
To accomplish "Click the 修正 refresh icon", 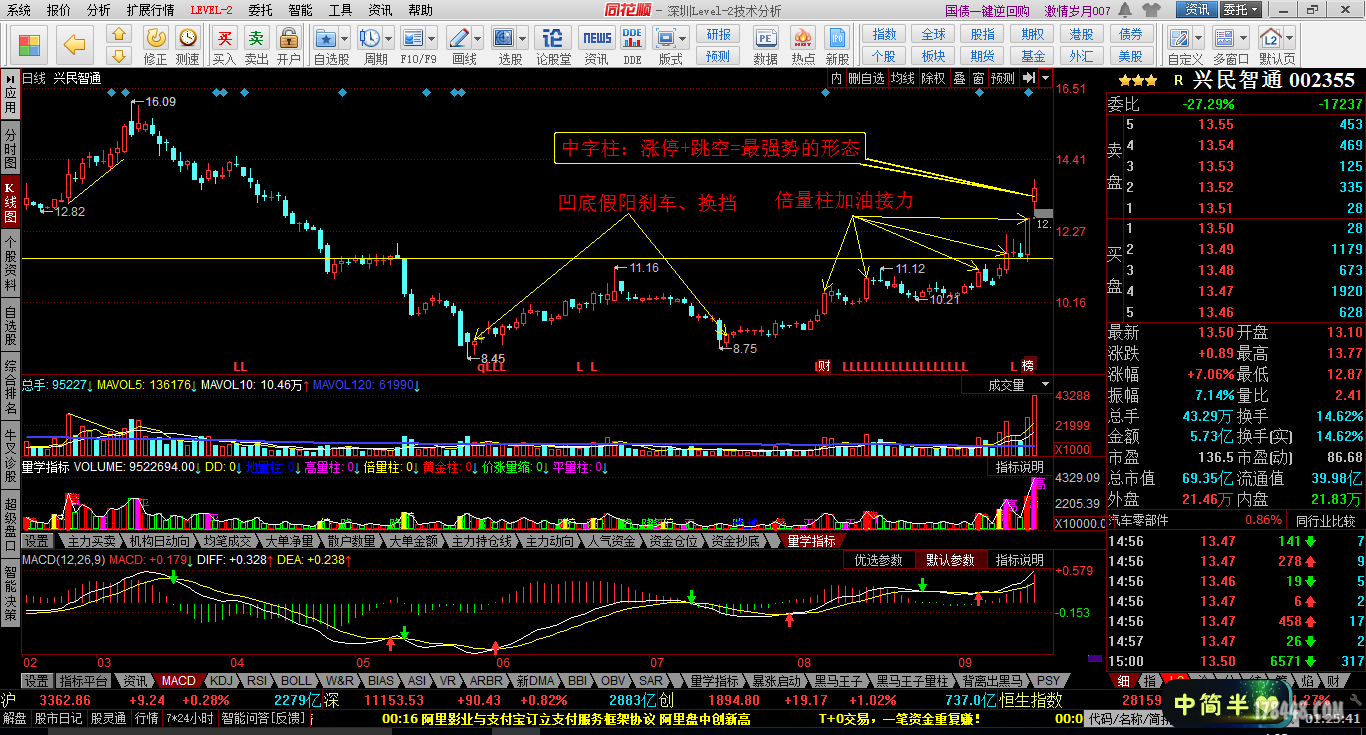I will point(156,38).
